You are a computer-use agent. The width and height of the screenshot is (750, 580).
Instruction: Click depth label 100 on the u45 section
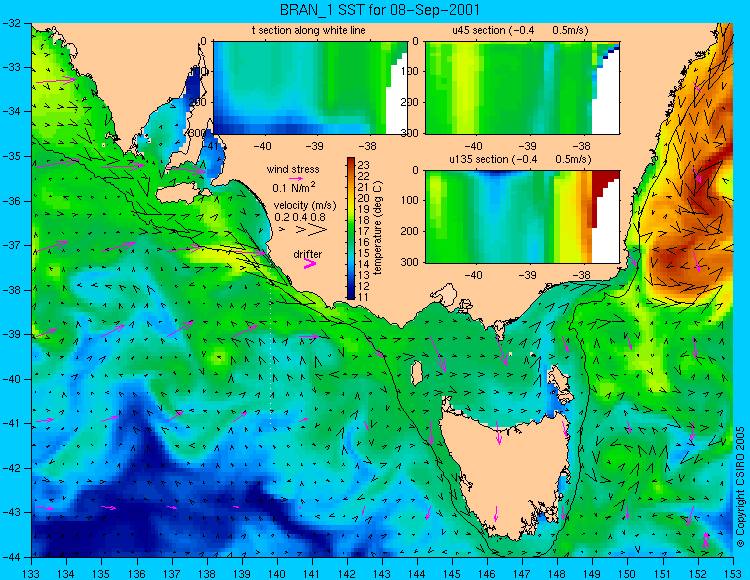(410, 72)
